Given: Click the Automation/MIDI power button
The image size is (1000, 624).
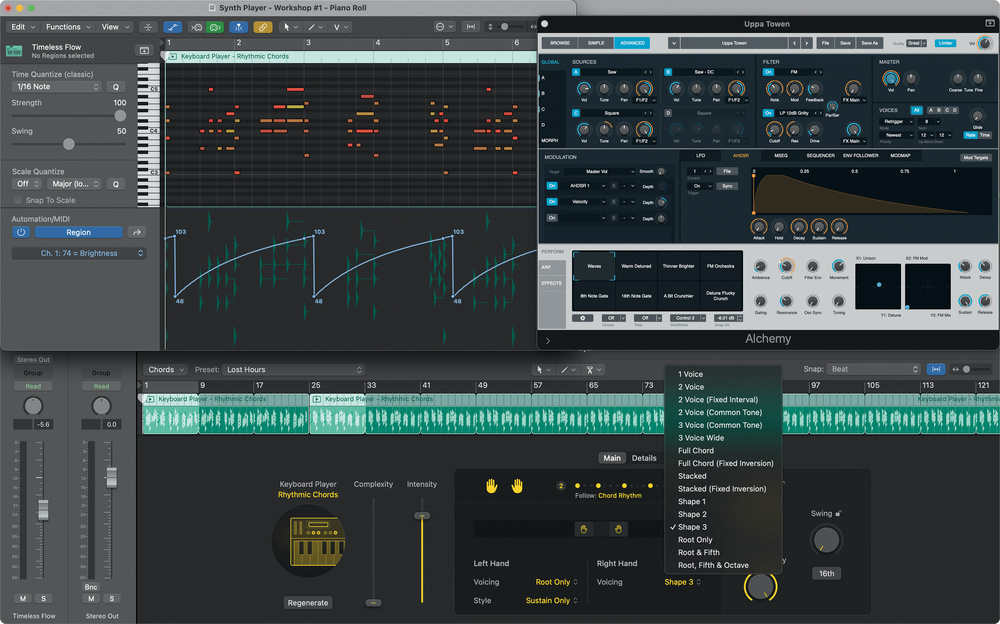Looking at the screenshot, I should (21, 232).
